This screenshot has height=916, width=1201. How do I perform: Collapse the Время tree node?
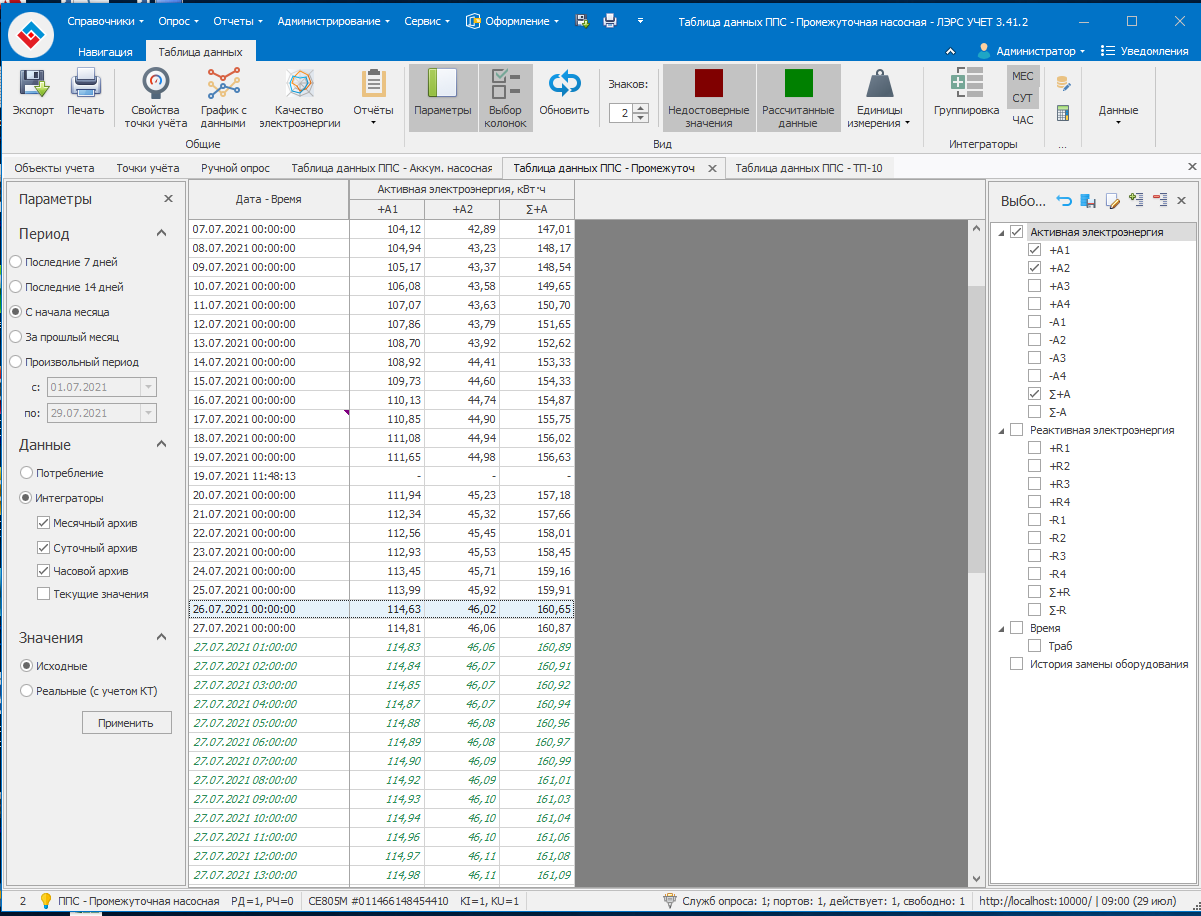(x=1001, y=628)
